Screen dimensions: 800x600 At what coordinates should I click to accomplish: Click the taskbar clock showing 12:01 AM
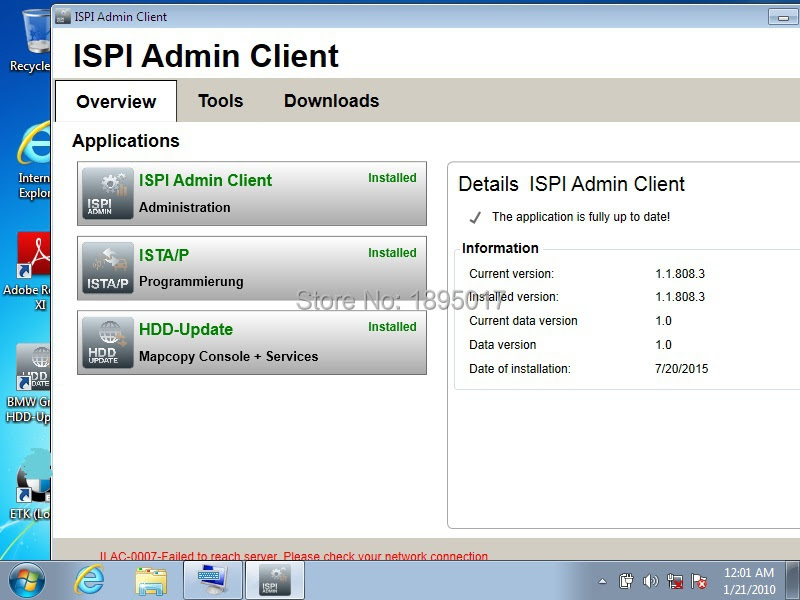pyautogui.click(x=749, y=581)
